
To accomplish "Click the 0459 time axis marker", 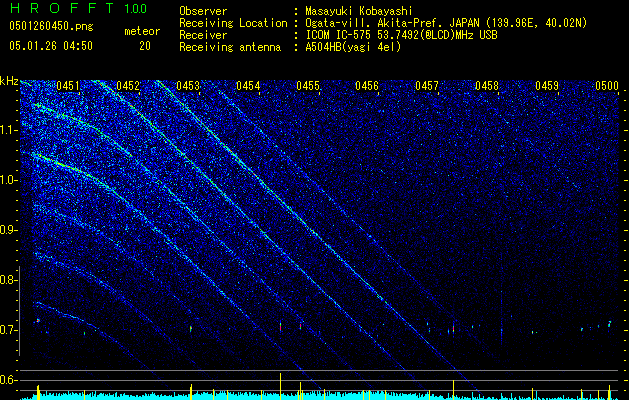I will click(x=547, y=86).
